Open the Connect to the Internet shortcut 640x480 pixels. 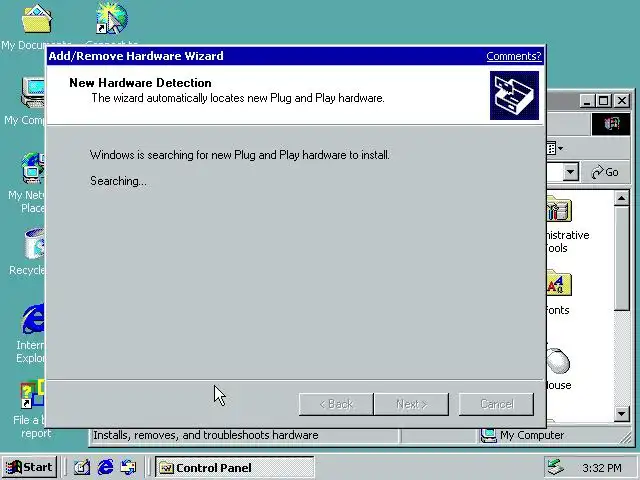(111, 18)
